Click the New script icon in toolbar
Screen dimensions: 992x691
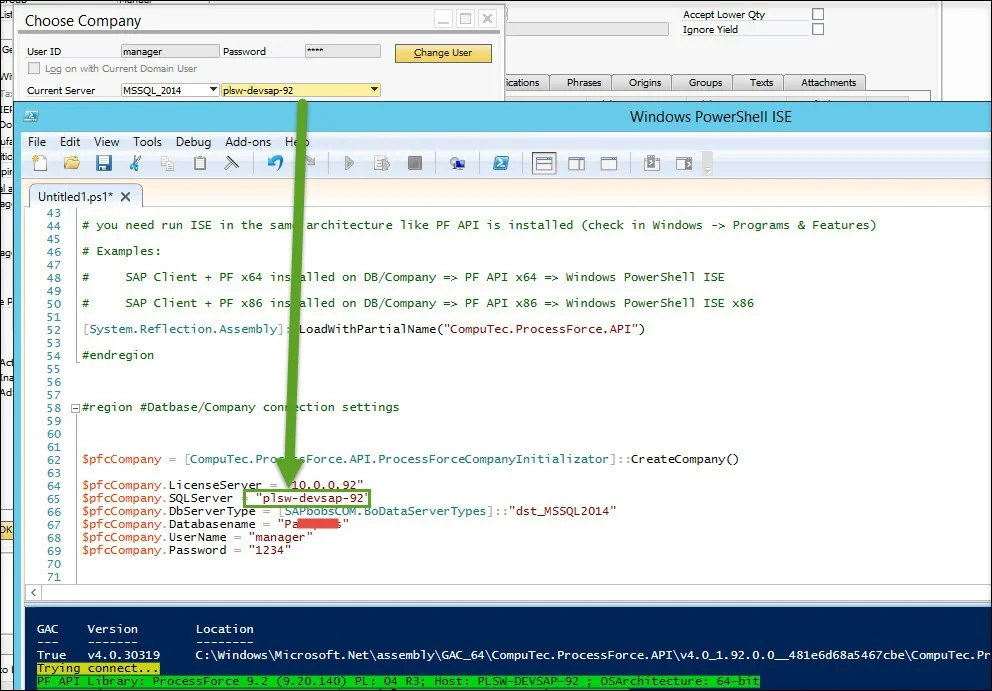tap(40, 163)
